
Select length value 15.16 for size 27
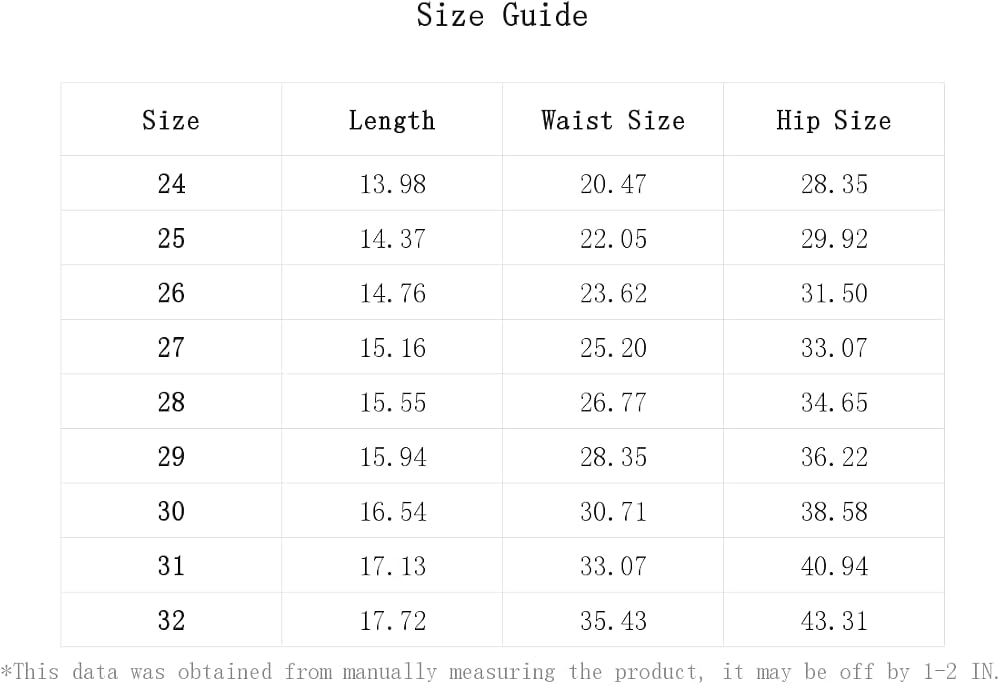(392, 348)
